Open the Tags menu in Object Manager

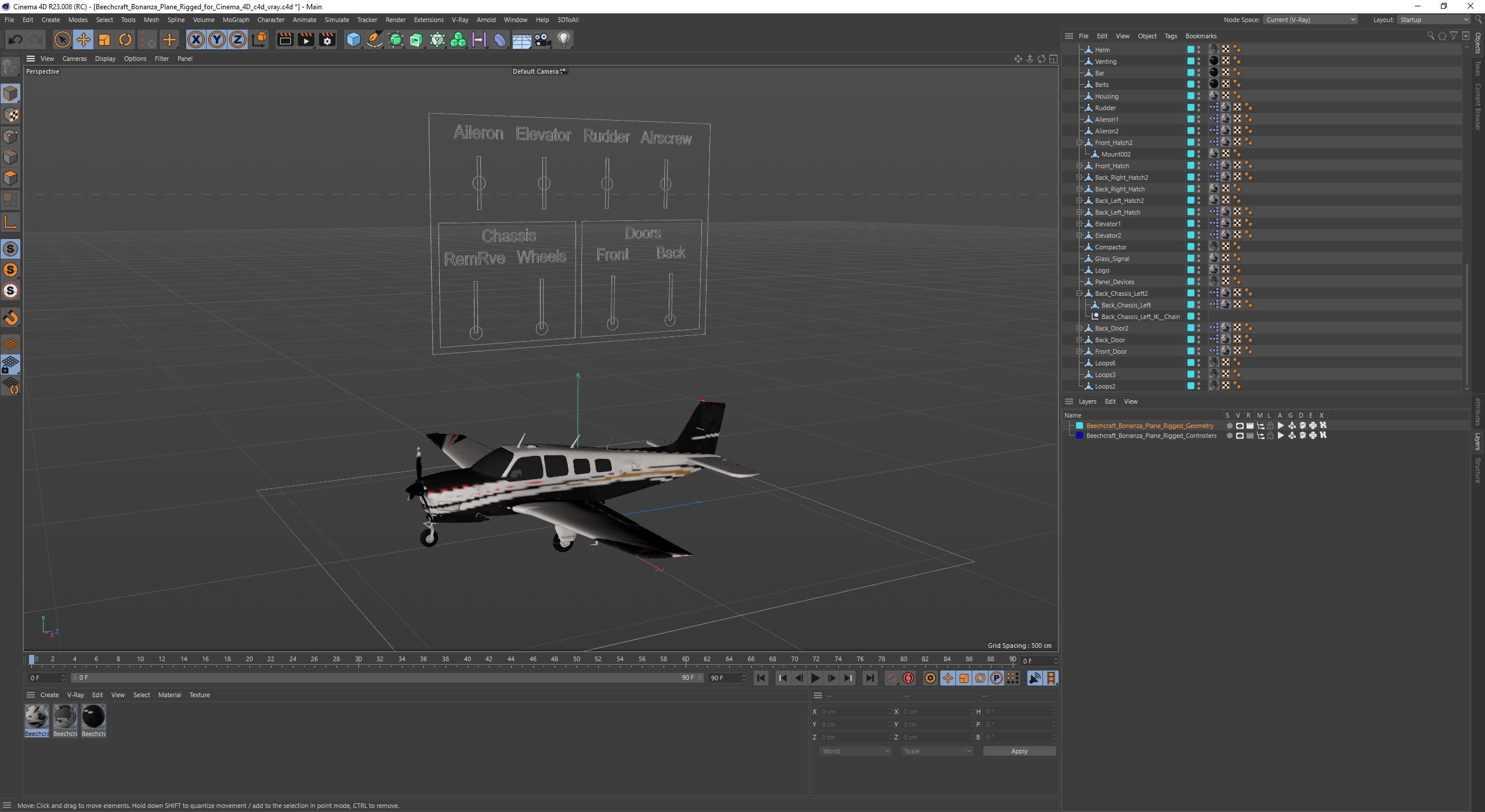tap(1171, 36)
